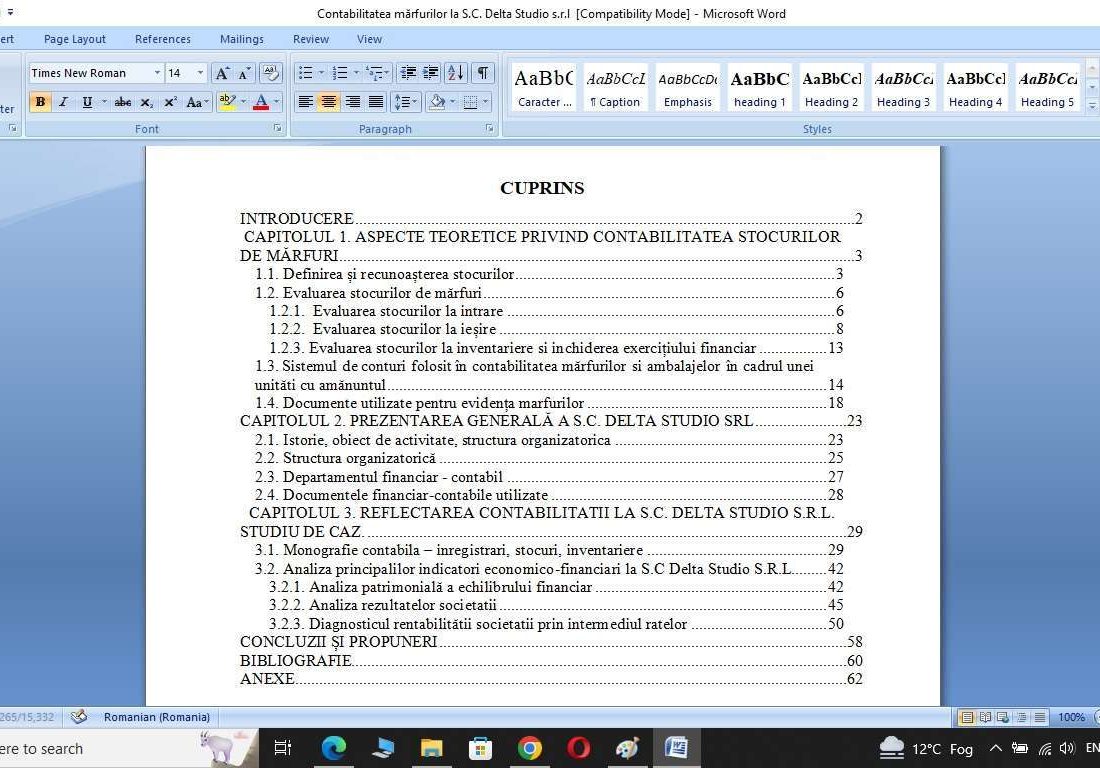This screenshot has height=768, width=1100.
Task: Click the Shrink Font icon
Action: [x=244, y=73]
